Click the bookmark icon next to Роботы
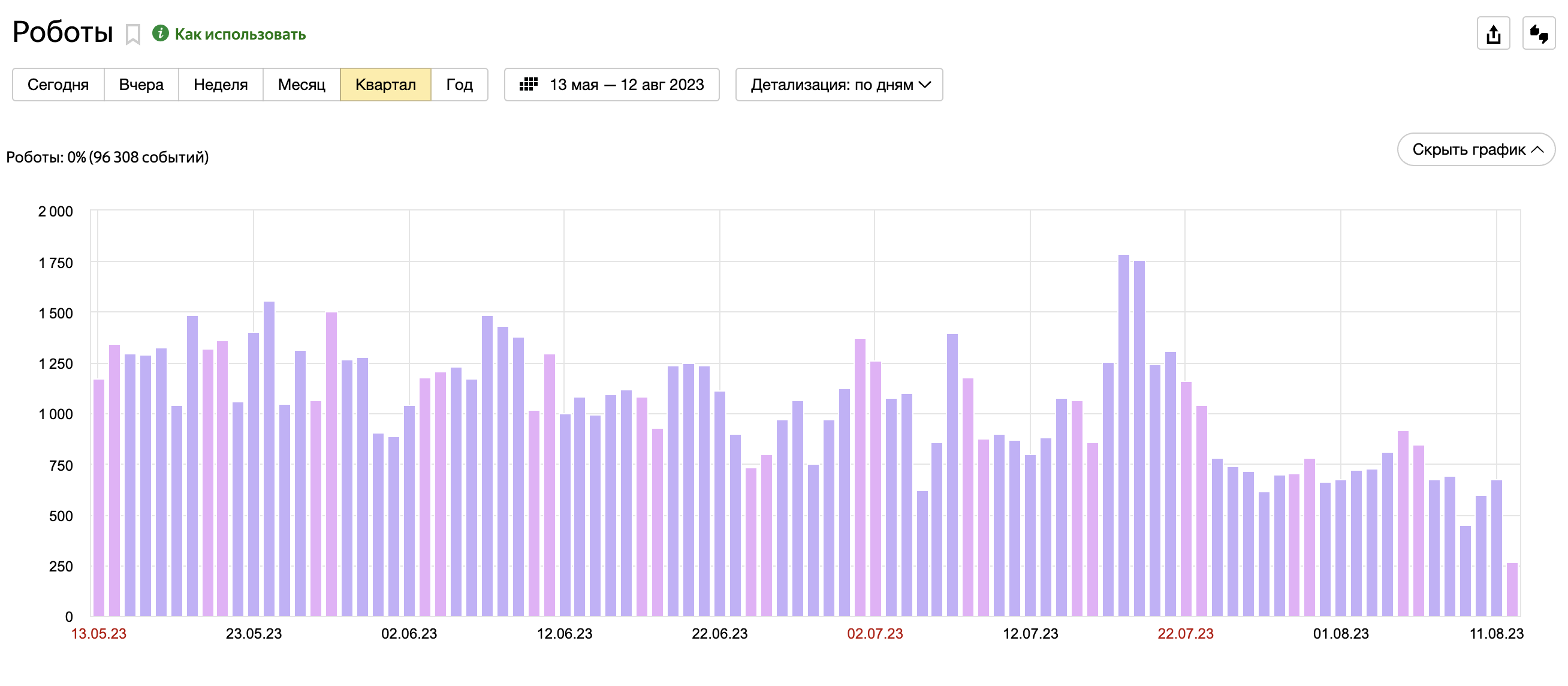Image resolution: width=1568 pixels, height=686 pixels. [132, 34]
